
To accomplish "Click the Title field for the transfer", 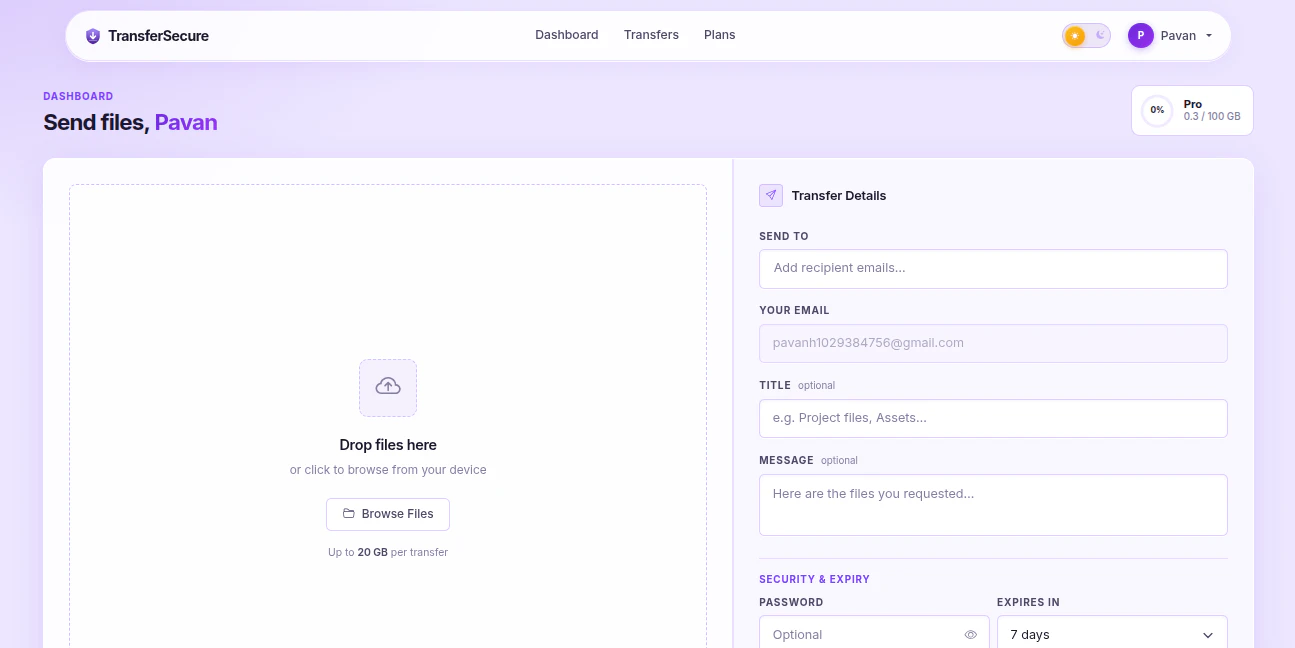I will [x=993, y=418].
